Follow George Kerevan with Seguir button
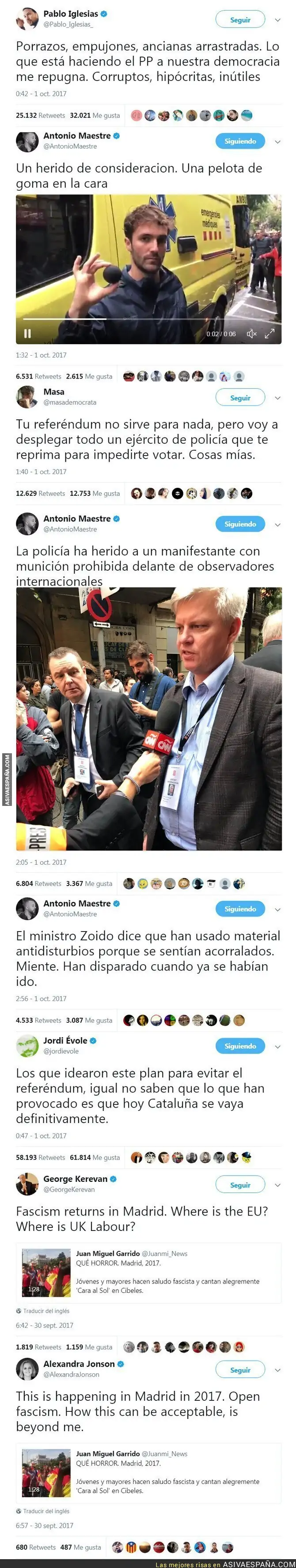The height and width of the screenshot is (1568, 296). click(x=240, y=1185)
